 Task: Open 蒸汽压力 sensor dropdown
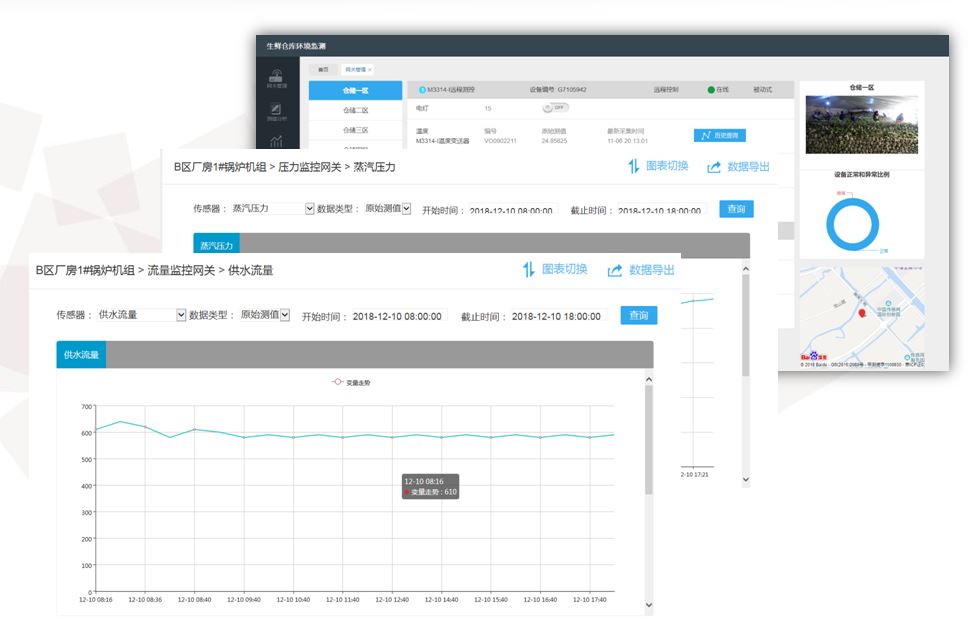(x=308, y=209)
